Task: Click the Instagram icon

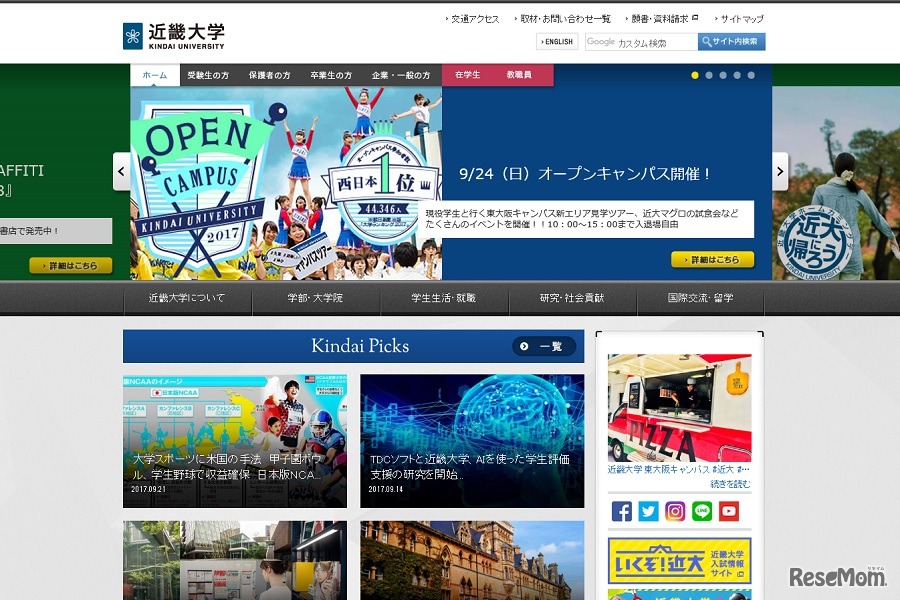Action: point(677,511)
